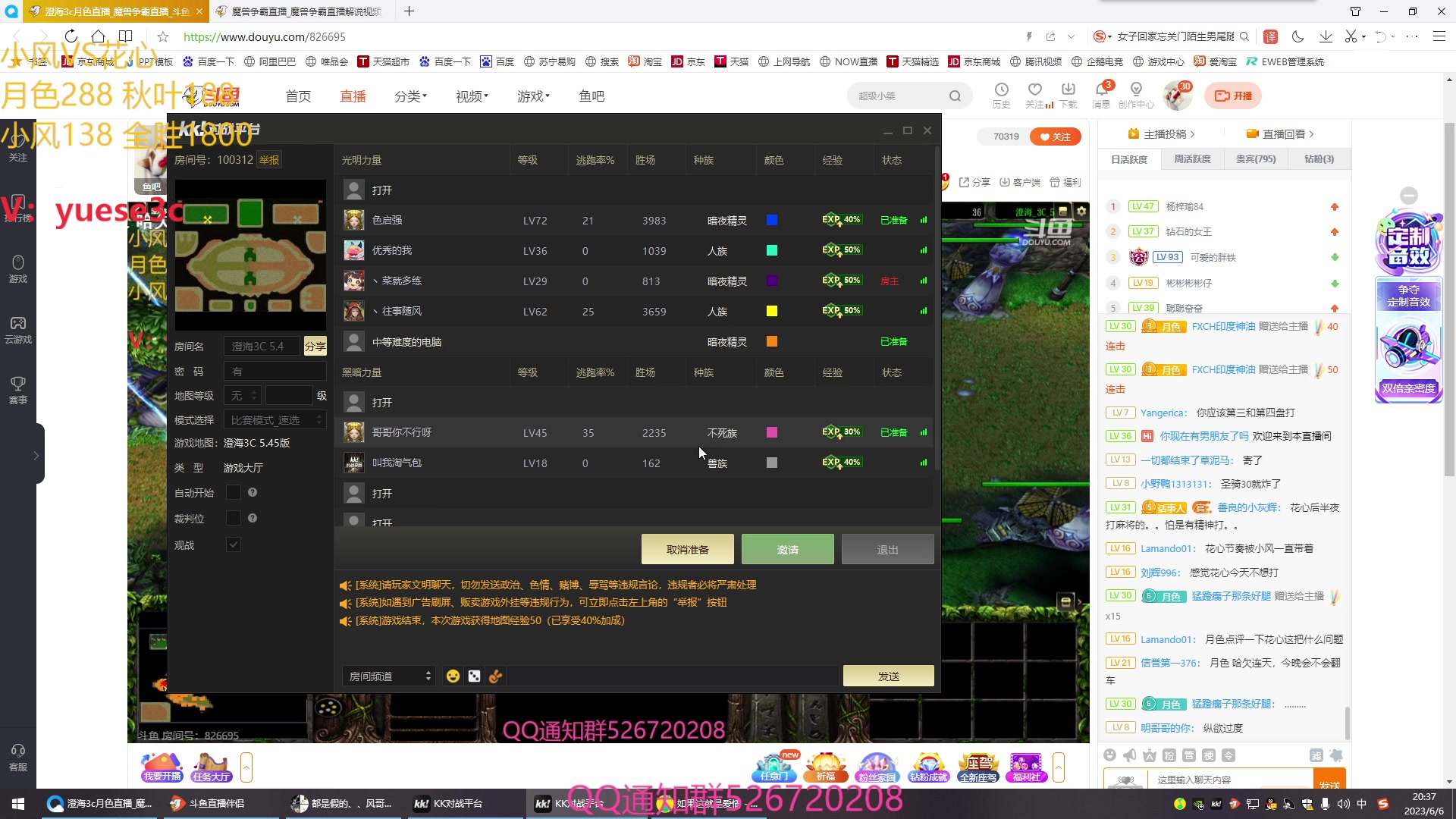Click the 发送 button in KK room chat

888,676
